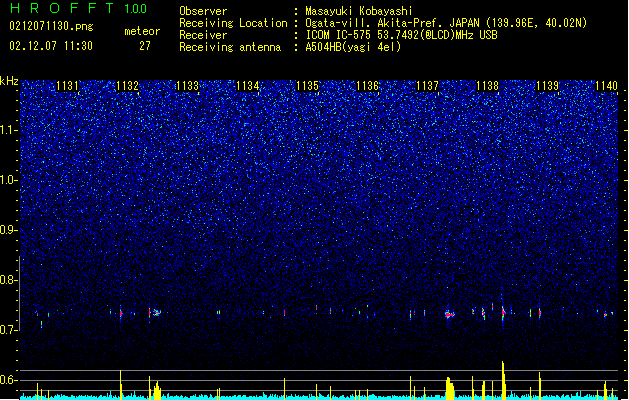The height and width of the screenshot is (400, 629).
Task: Click the bright meteor echo blob after 1137
Action: point(450,315)
